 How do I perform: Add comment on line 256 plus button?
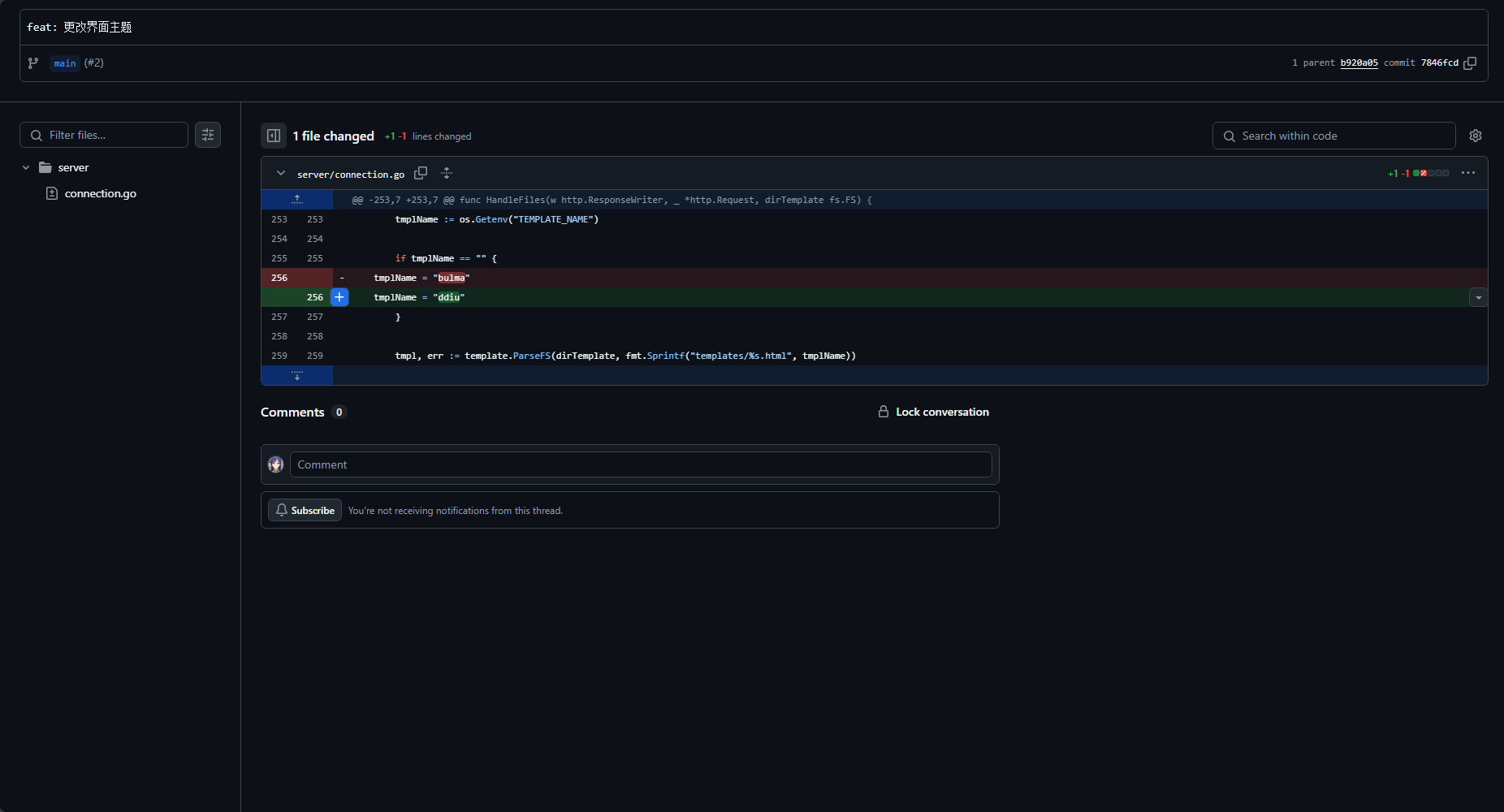tap(339, 297)
